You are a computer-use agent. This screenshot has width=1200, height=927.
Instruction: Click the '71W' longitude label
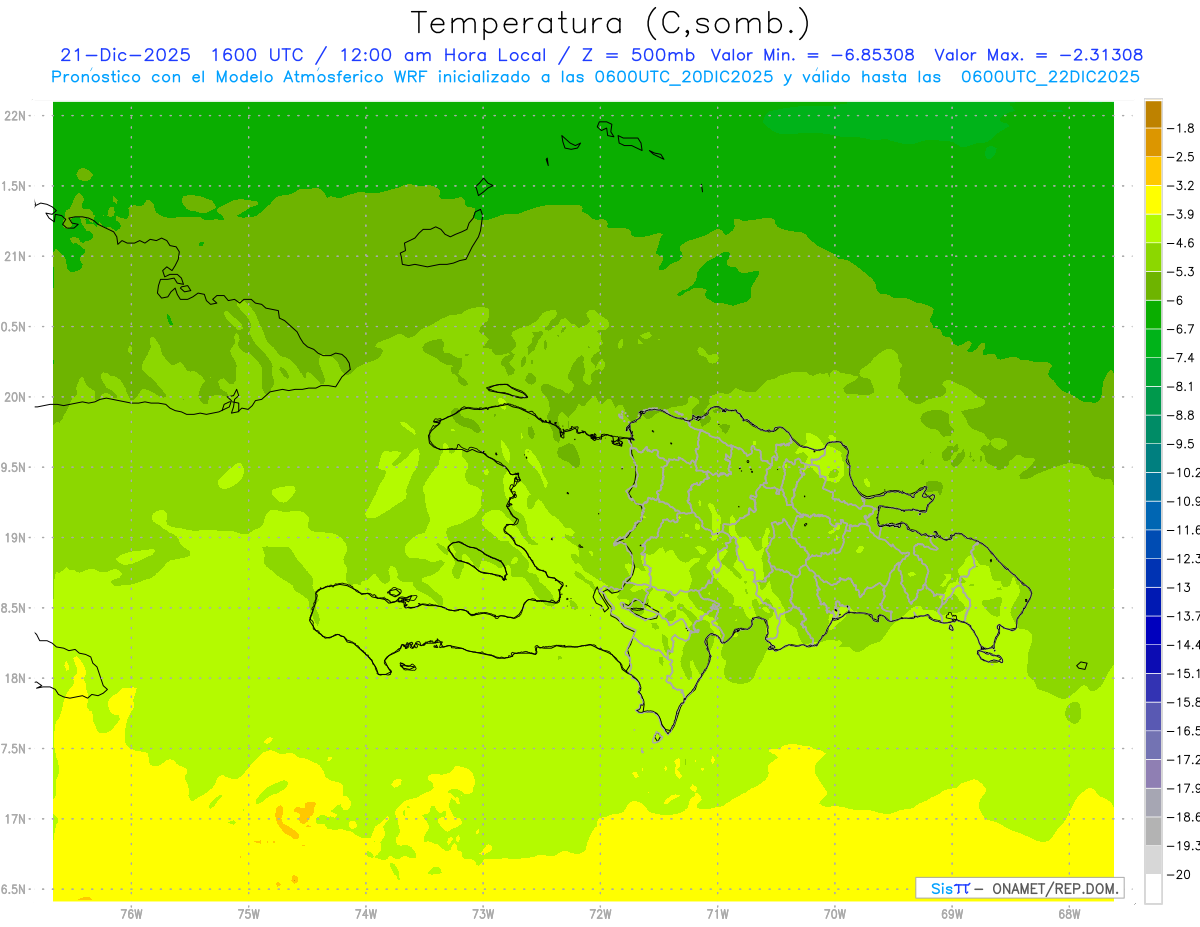pos(717,914)
